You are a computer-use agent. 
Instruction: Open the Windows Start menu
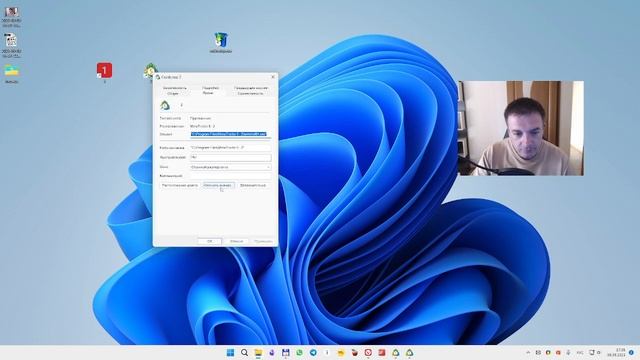tap(230, 352)
